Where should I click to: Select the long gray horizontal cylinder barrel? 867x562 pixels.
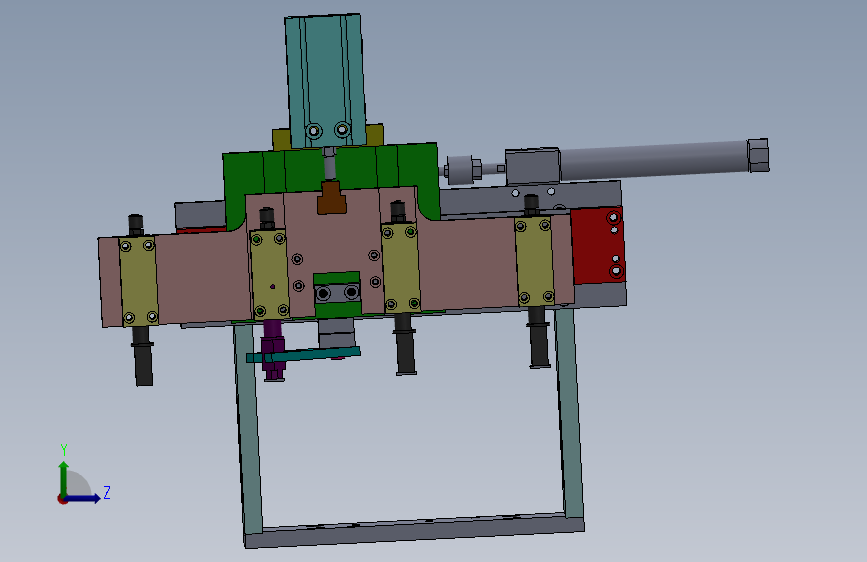[x=652, y=160]
